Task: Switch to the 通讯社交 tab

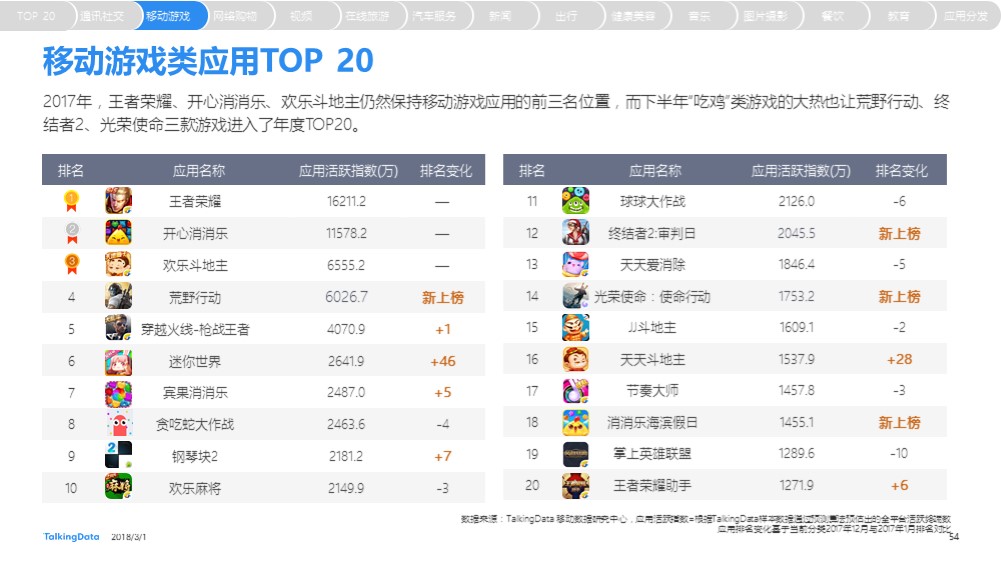Action: [102, 16]
